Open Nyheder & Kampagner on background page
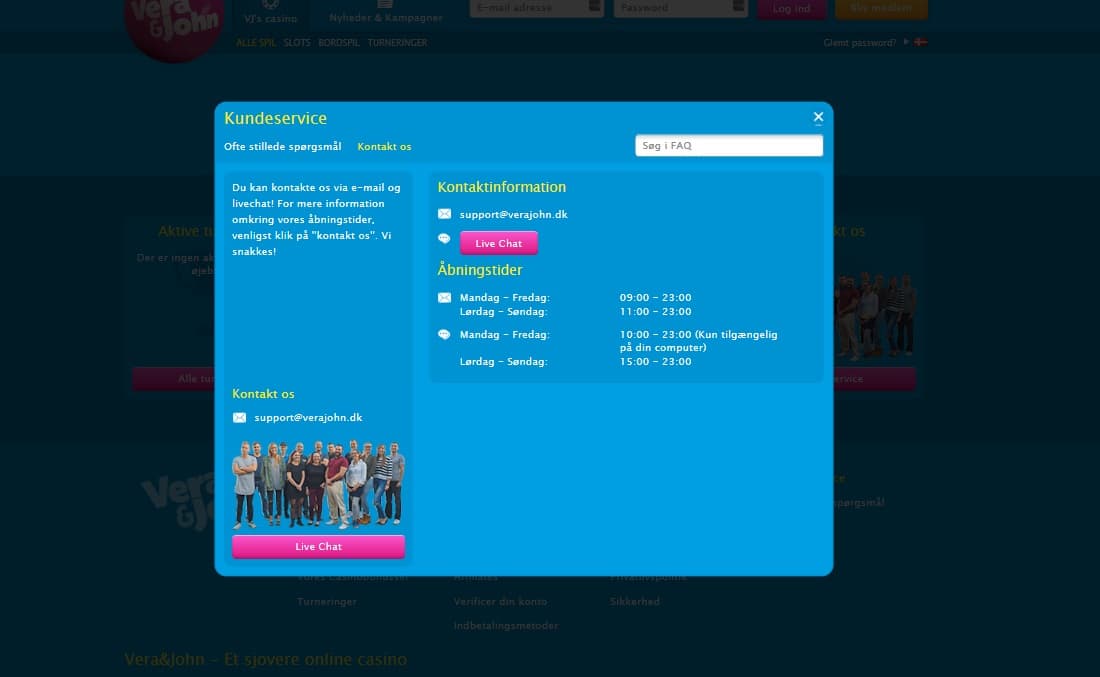 coord(386,13)
